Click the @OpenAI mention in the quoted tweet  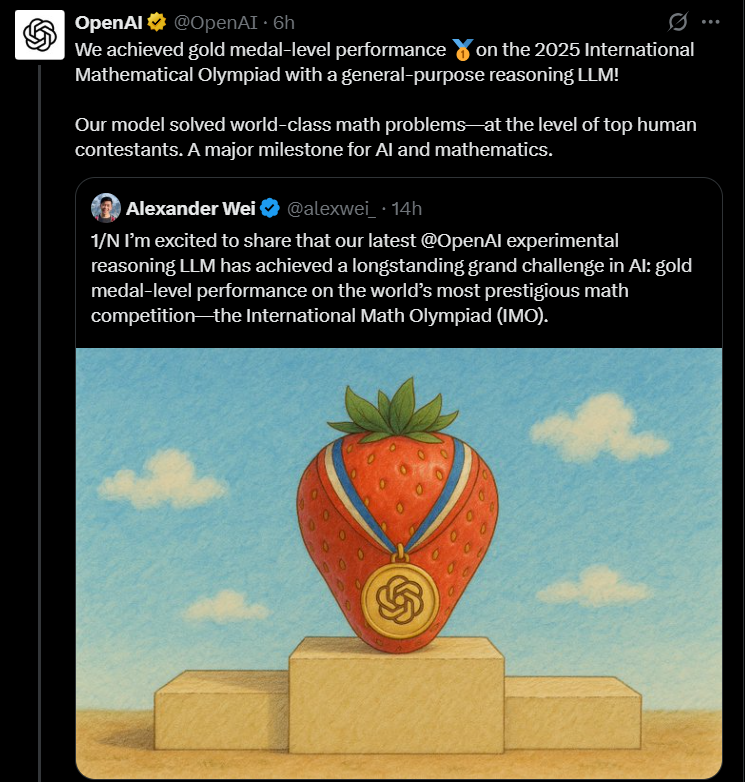(x=464, y=241)
